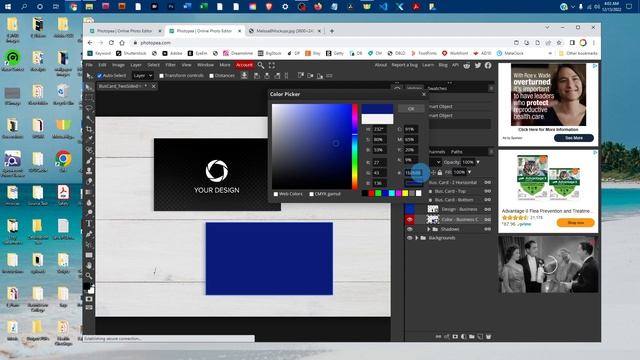Open the Window menu
The image size is (640, 360).
tap(205, 65)
